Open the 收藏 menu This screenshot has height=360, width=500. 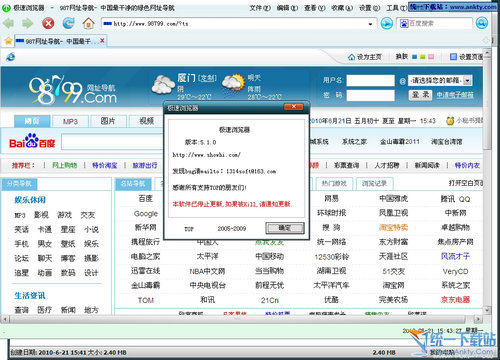click(x=342, y=8)
